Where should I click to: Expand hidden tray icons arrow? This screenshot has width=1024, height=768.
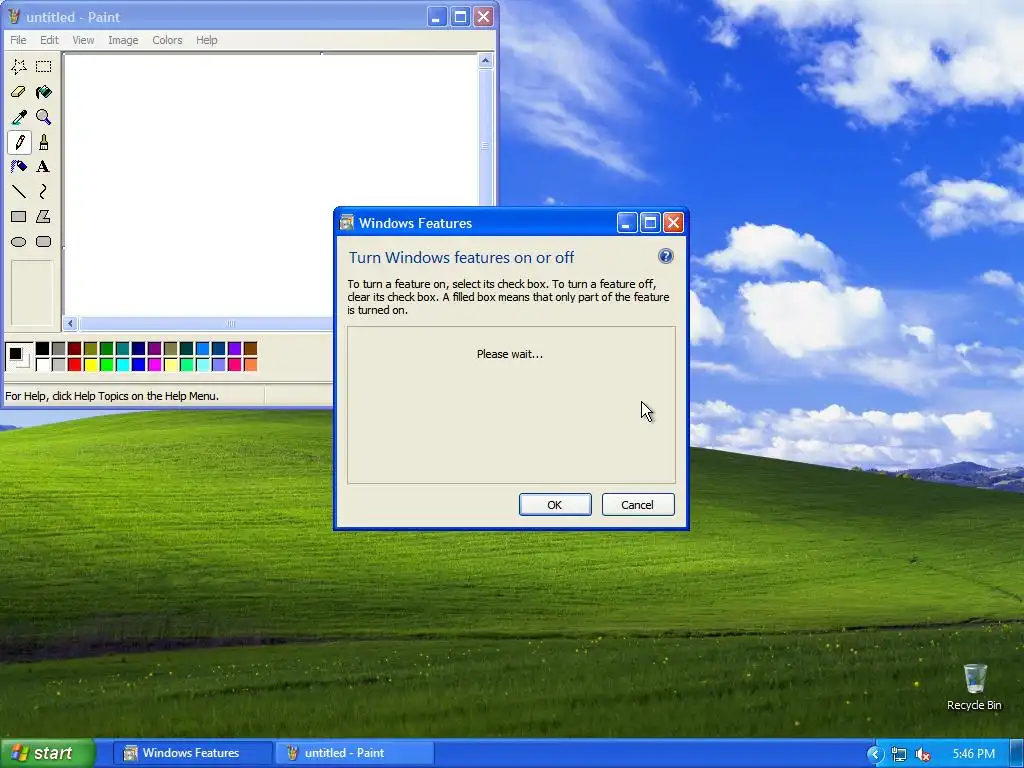(x=874, y=754)
